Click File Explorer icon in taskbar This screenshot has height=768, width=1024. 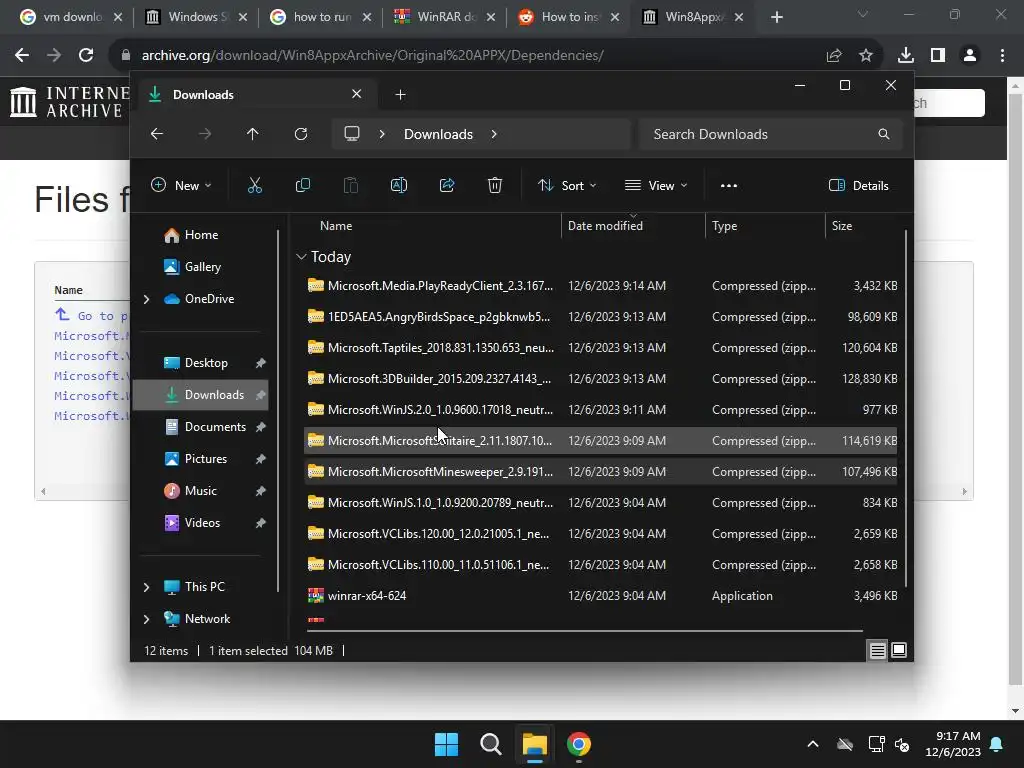(534, 744)
